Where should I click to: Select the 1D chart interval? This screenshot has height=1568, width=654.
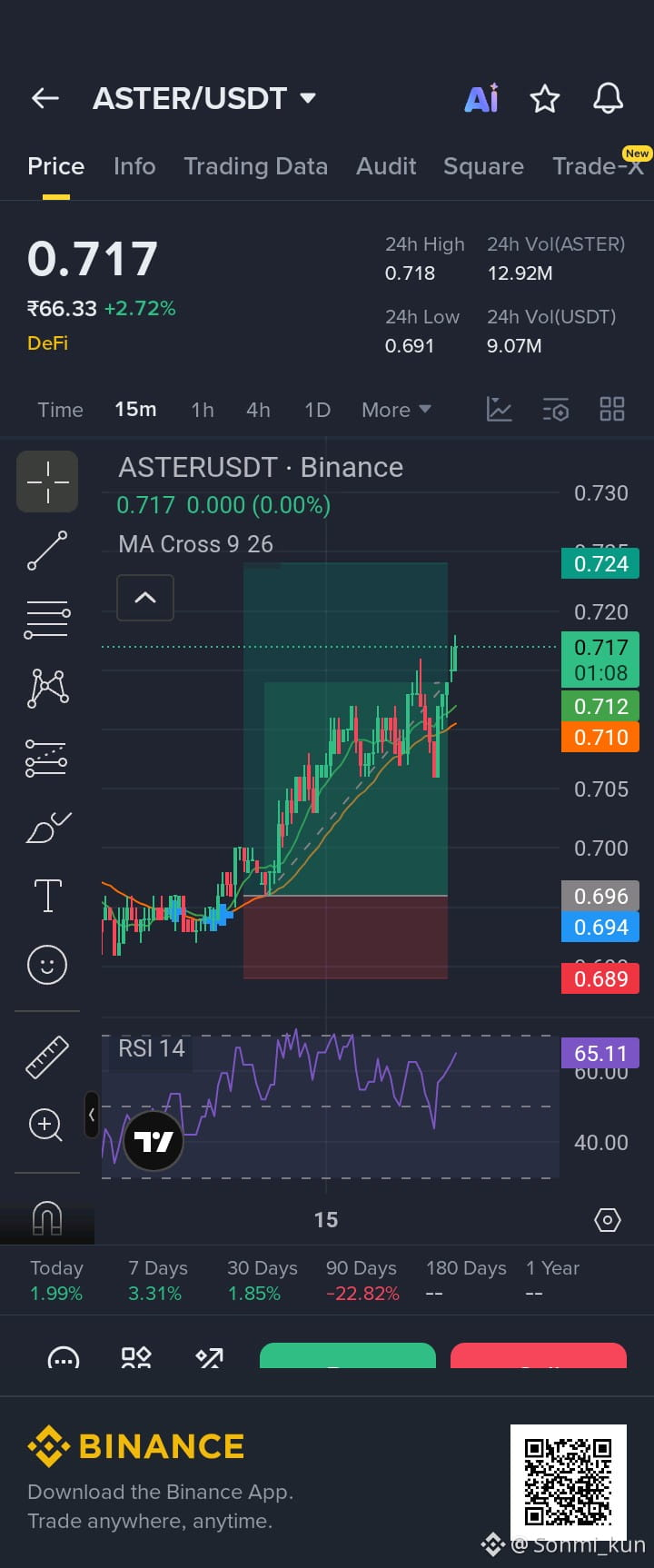pyautogui.click(x=317, y=410)
